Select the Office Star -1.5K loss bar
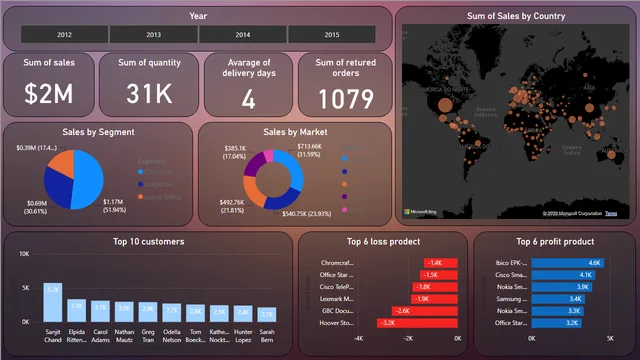Viewport: 640px width, 360px height. 439,275
